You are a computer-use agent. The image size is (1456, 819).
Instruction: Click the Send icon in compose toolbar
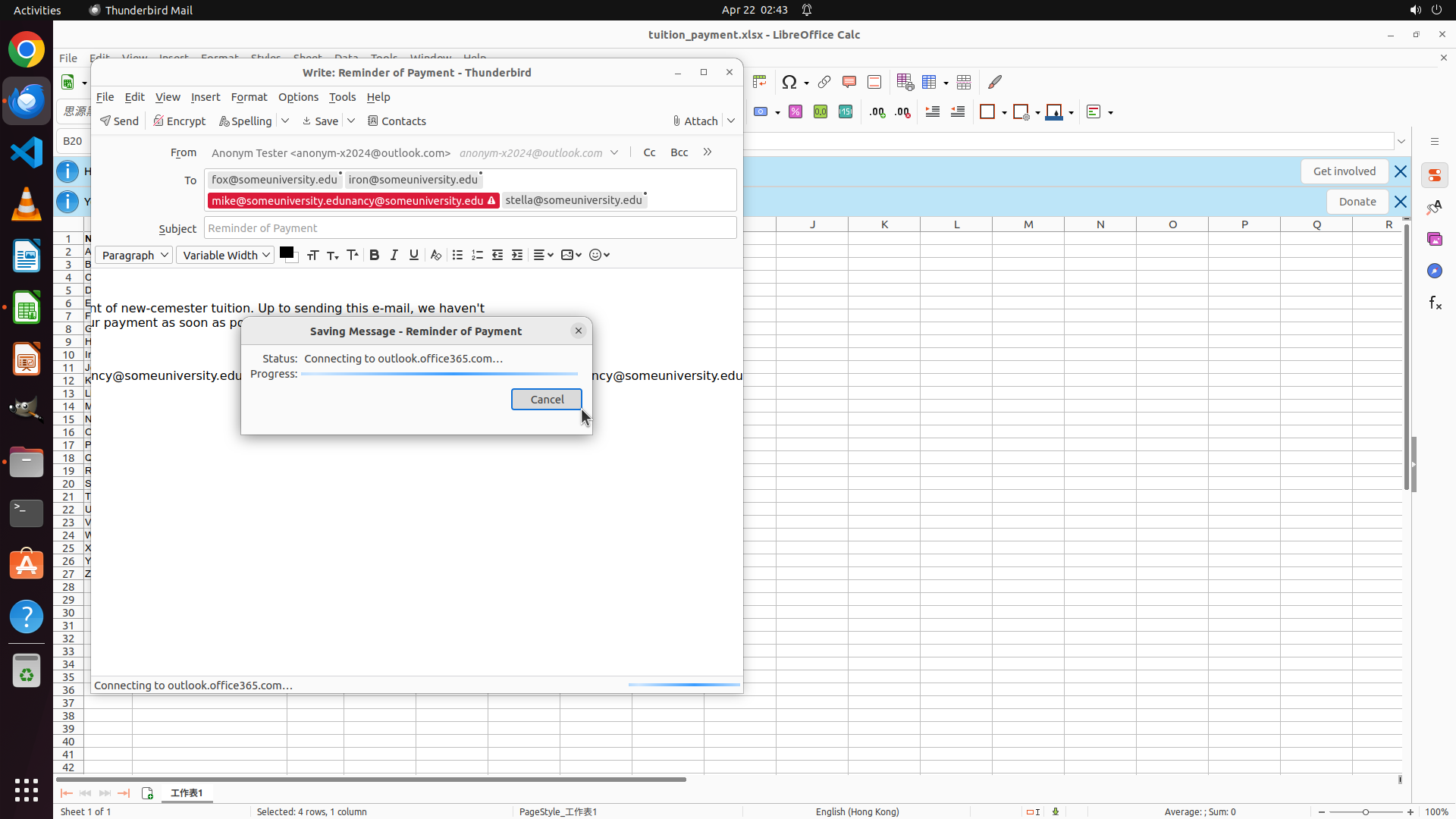click(x=119, y=121)
